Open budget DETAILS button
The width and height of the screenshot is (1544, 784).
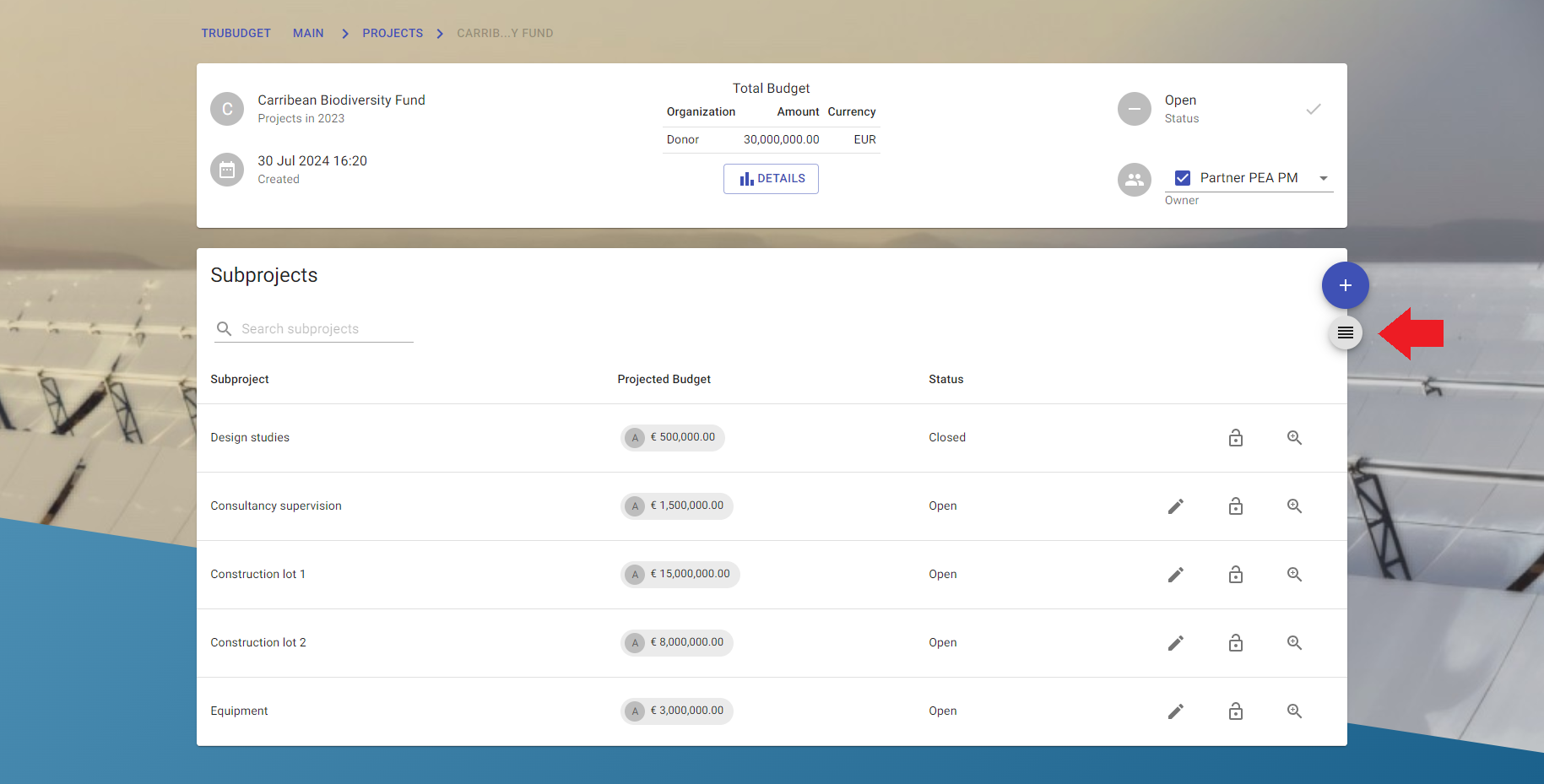tap(771, 179)
